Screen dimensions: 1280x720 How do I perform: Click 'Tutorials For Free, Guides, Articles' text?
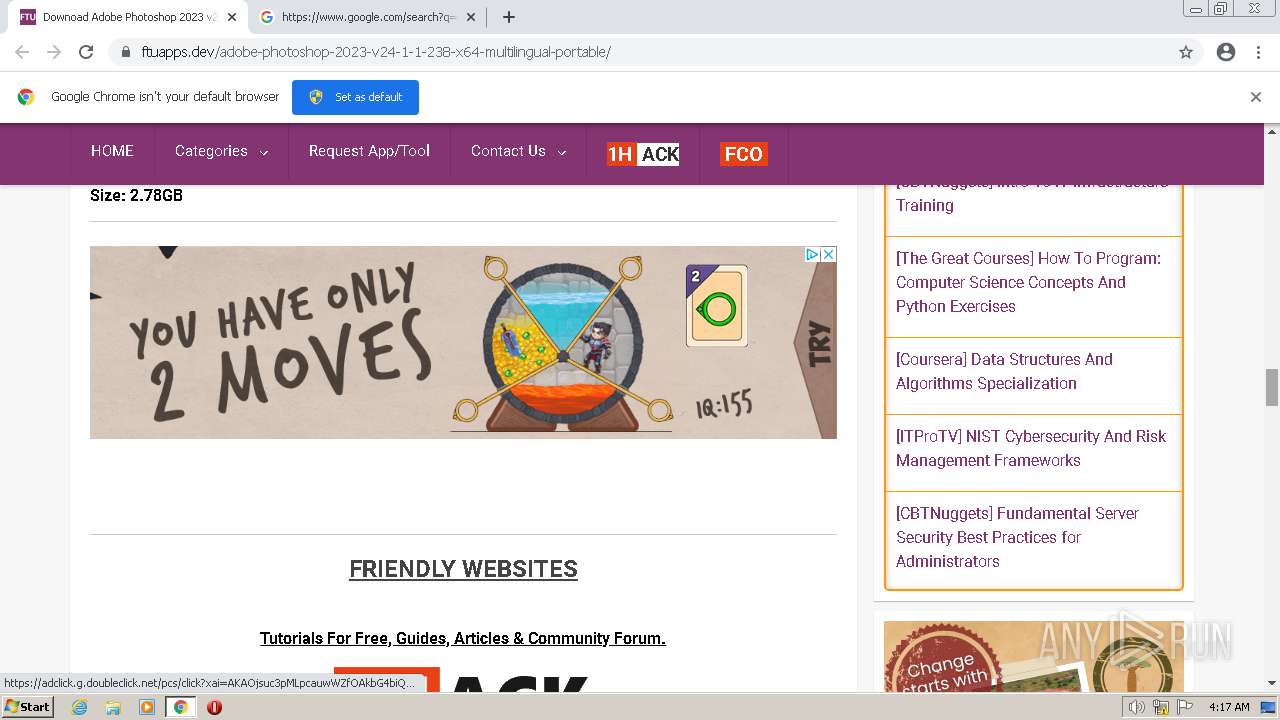coord(463,638)
